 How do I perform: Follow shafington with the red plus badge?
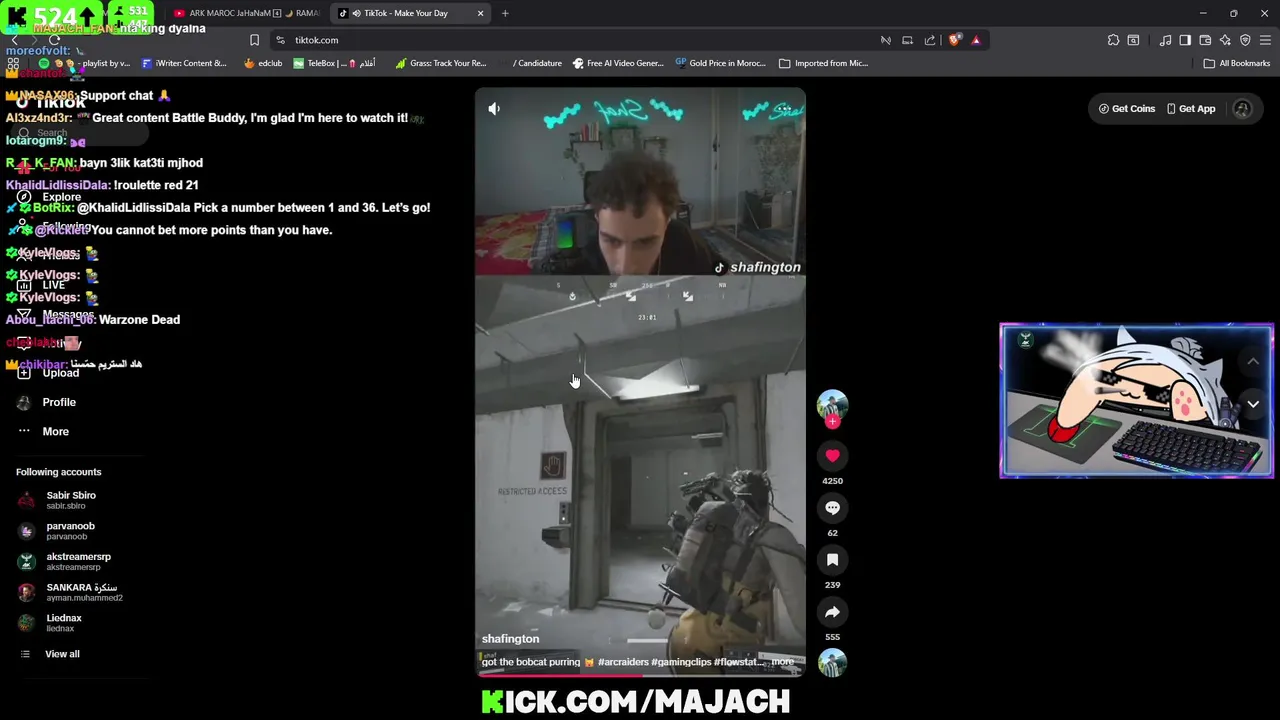[832, 421]
